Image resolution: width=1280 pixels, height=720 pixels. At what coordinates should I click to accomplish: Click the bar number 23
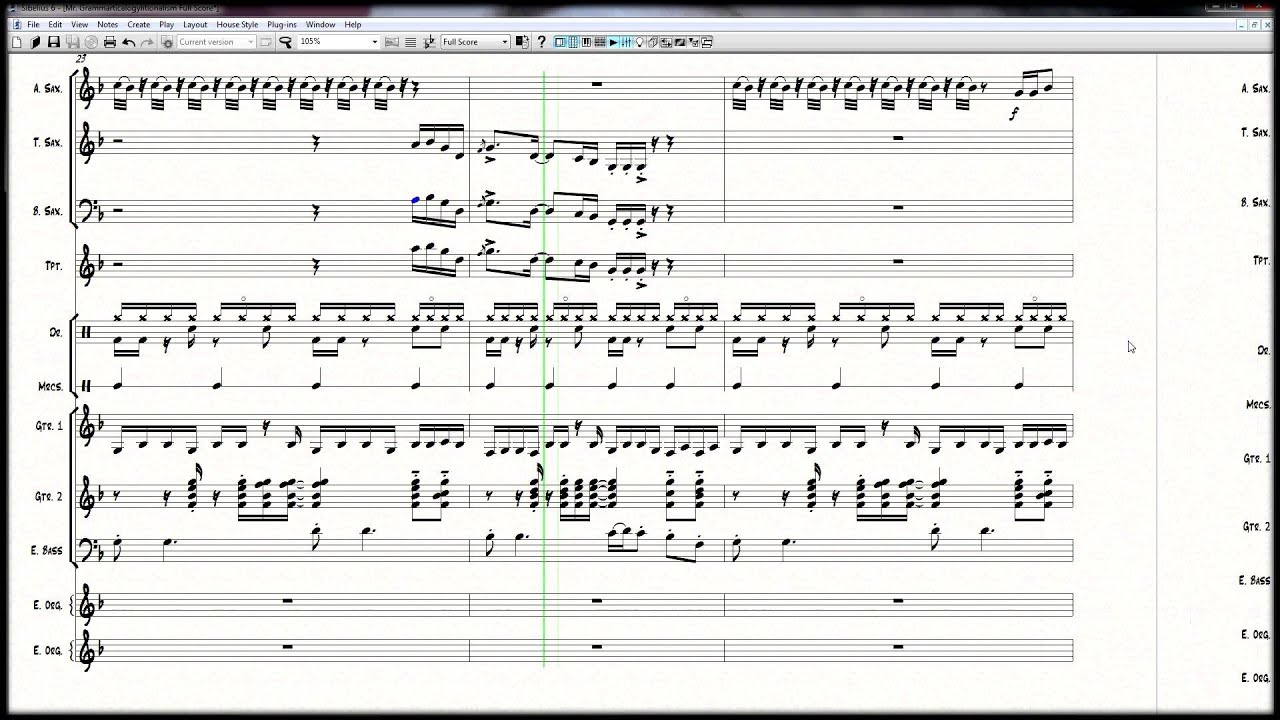(80, 60)
